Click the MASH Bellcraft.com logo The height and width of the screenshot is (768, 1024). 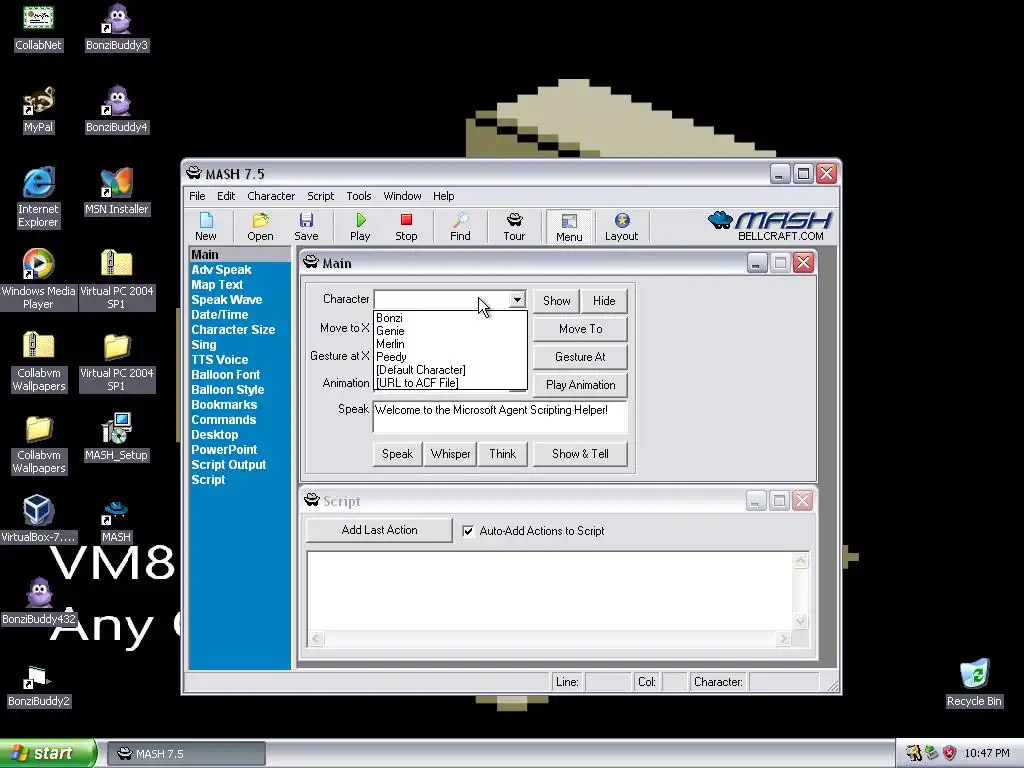coord(771,226)
